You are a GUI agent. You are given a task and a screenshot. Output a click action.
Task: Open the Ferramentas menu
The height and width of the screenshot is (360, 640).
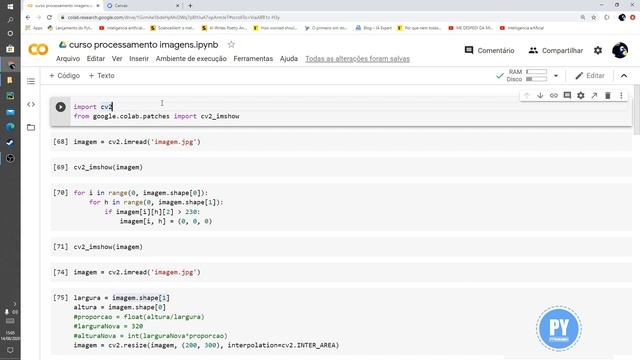(x=253, y=59)
